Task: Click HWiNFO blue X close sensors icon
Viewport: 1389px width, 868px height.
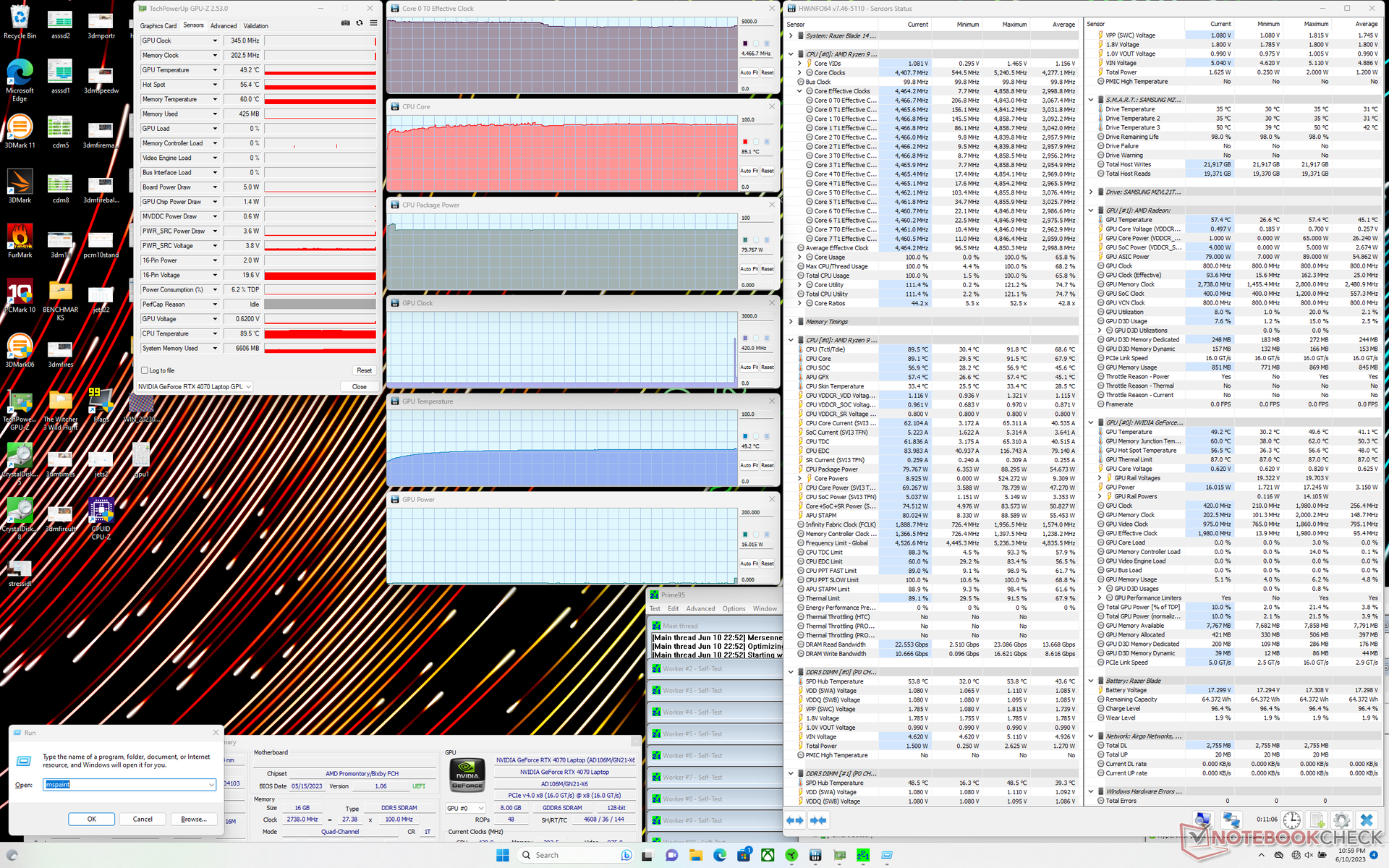Action: (x=1366, y=820)
